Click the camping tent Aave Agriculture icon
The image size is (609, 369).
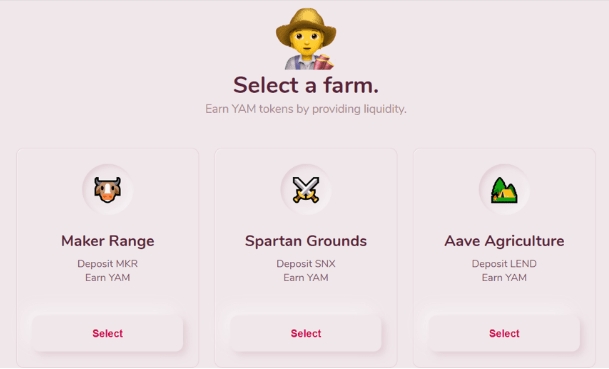(504, 190)
